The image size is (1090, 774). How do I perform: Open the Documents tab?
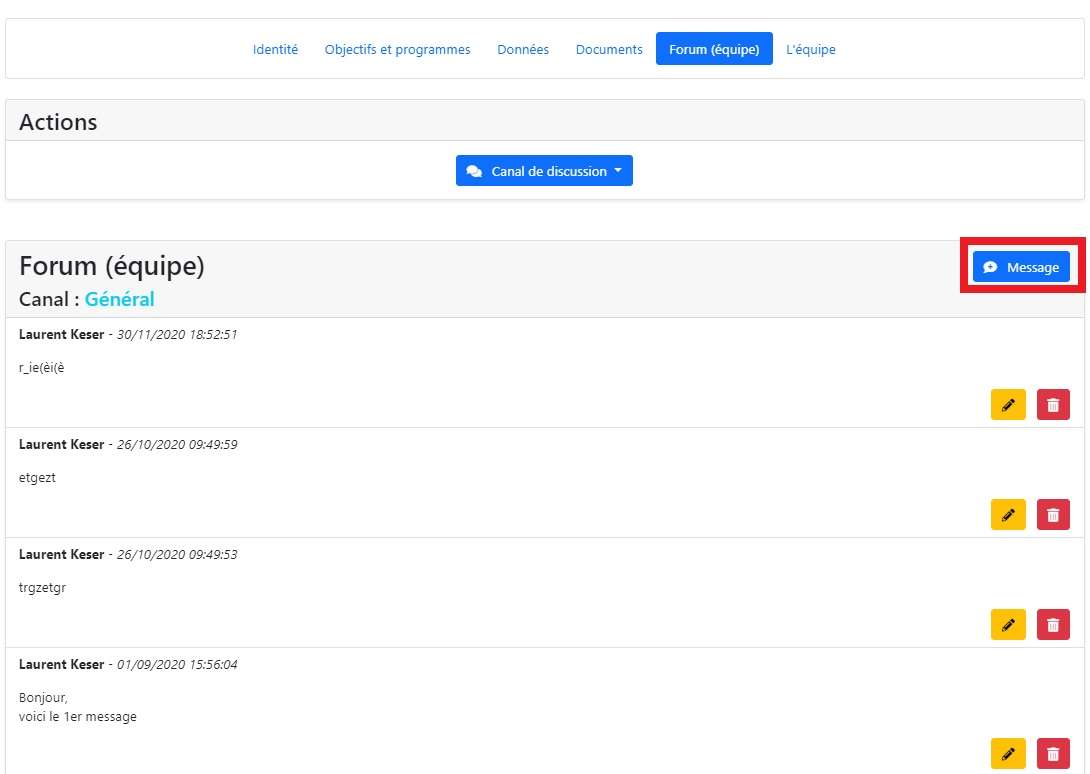pyautogui.click(x=609, y=49)
